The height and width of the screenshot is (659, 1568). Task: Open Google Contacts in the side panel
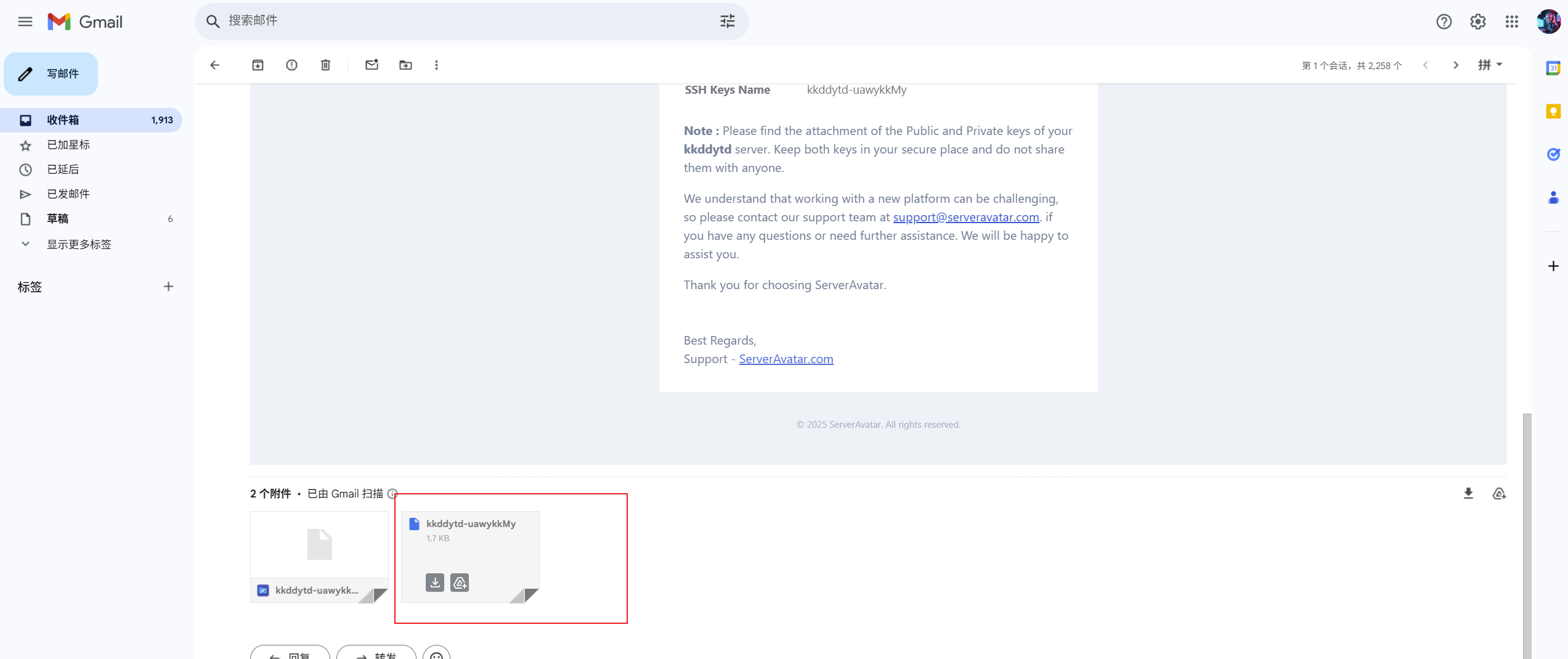(1553, 198)
